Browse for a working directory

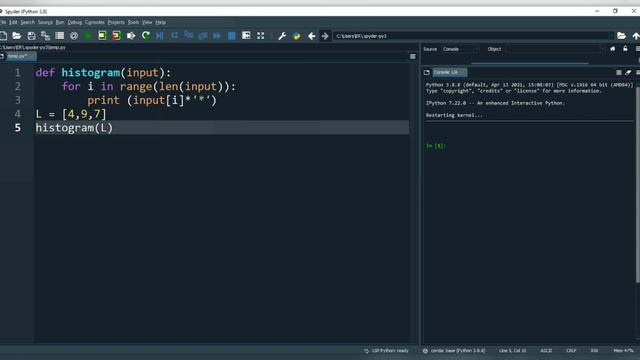(x=621, y=36)
